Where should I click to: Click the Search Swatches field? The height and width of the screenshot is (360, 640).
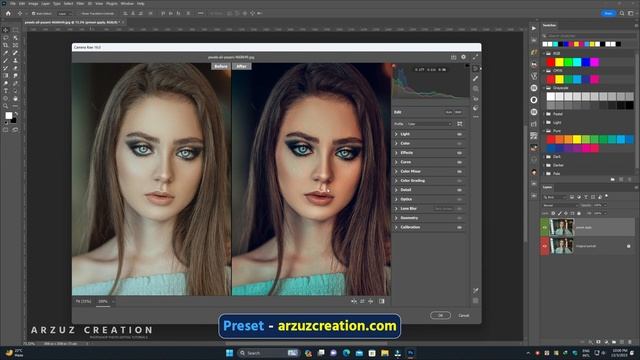point(588,36)
